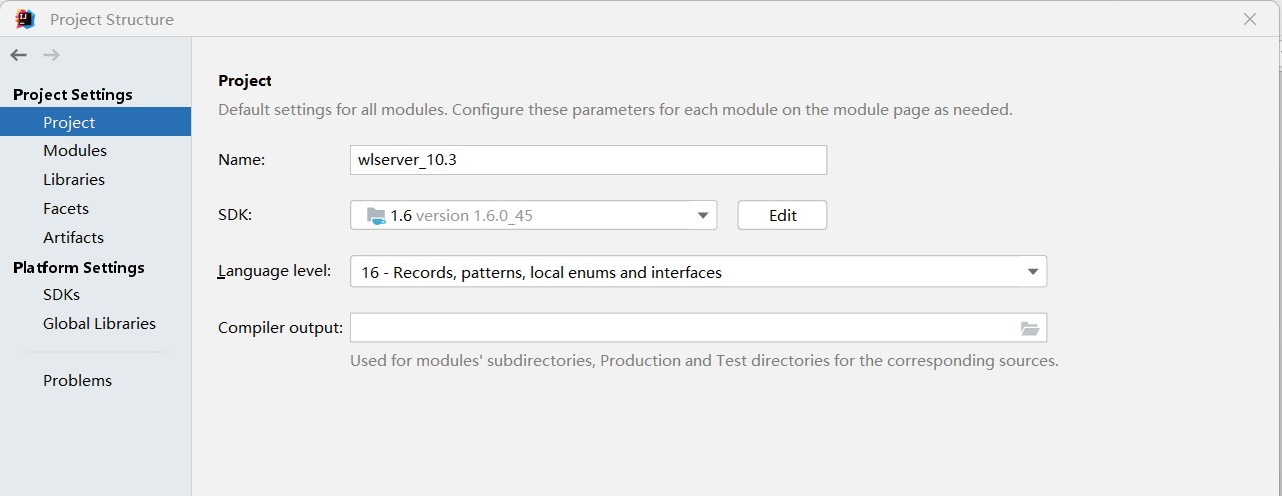Click the project Name field wlserver_10.3

(588, 160)
